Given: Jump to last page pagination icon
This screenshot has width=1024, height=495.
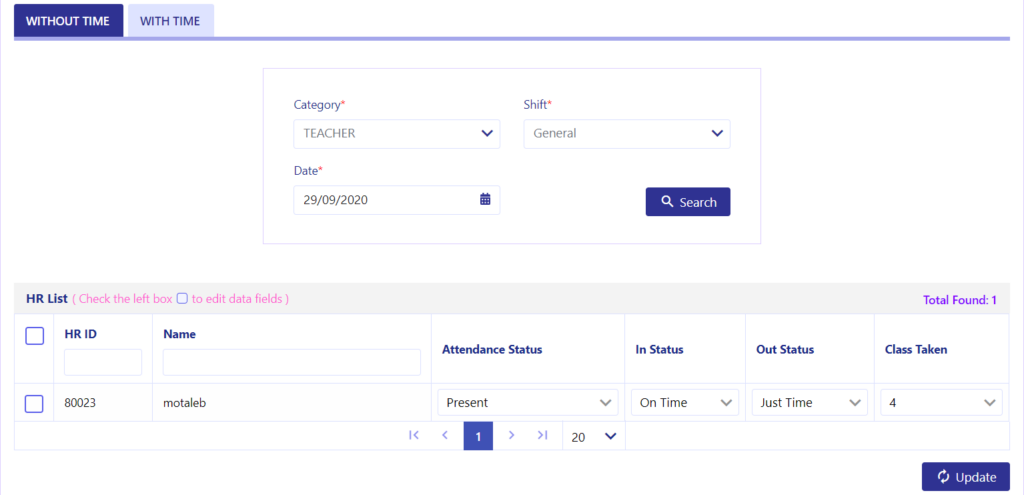Looking at the screenshot, I should tap(542, 435).
